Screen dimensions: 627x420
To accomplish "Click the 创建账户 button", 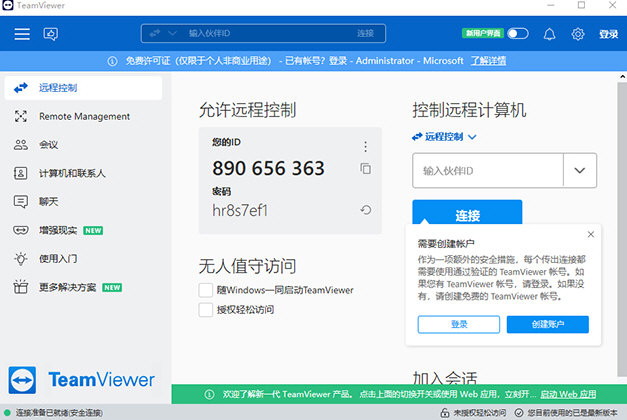I will [x=548, y=324].
